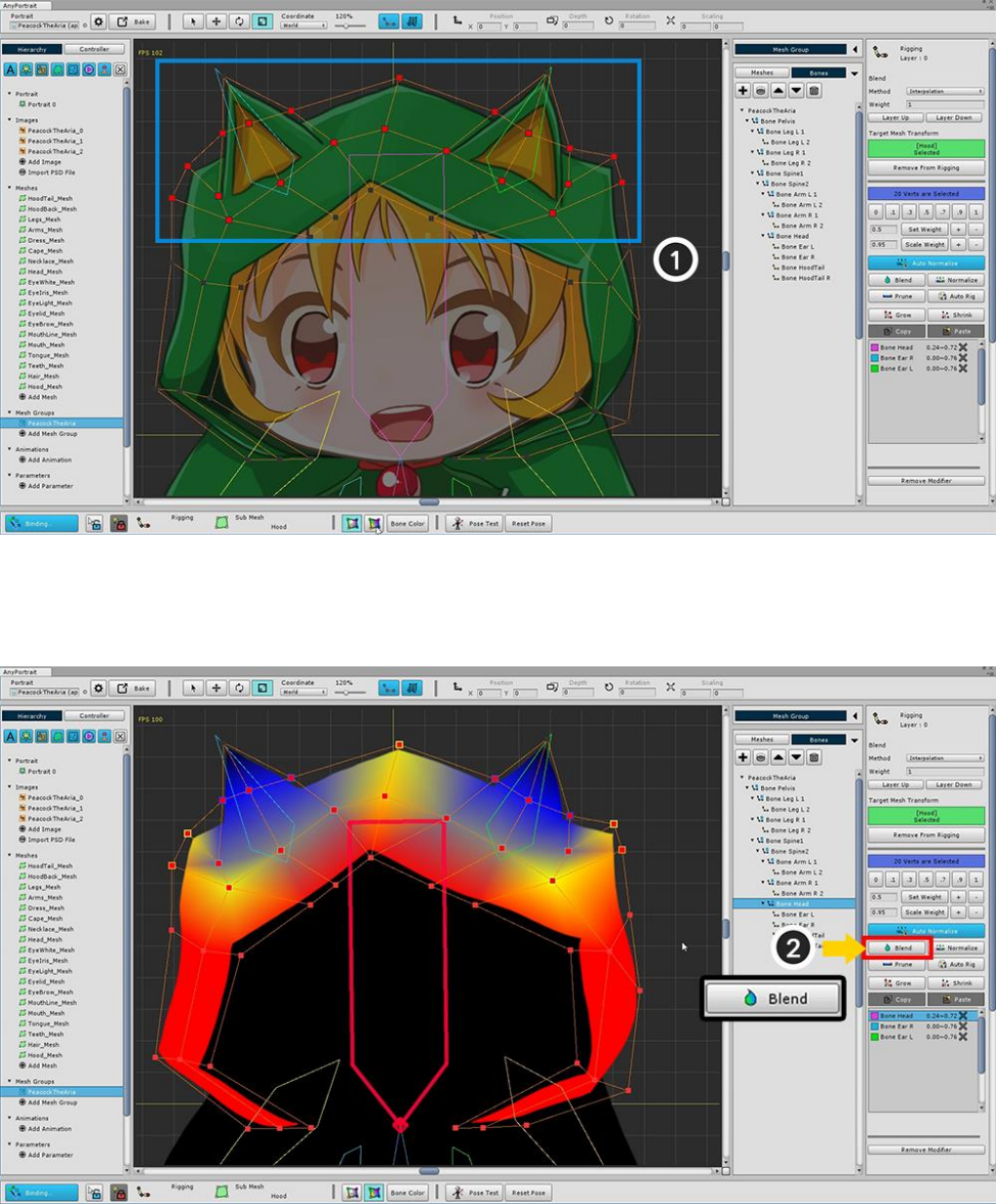
Task: Activate the Scale tool in bottom screenshot toolbar
Action: [262, 688]
